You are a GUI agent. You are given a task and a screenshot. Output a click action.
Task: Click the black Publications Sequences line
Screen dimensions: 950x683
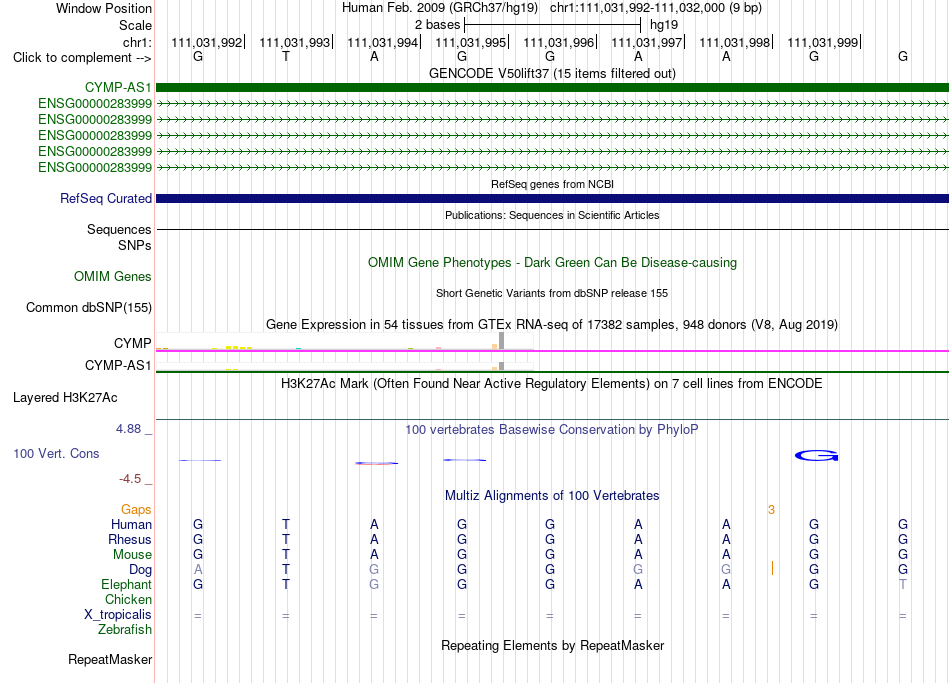tap(552, 230)
